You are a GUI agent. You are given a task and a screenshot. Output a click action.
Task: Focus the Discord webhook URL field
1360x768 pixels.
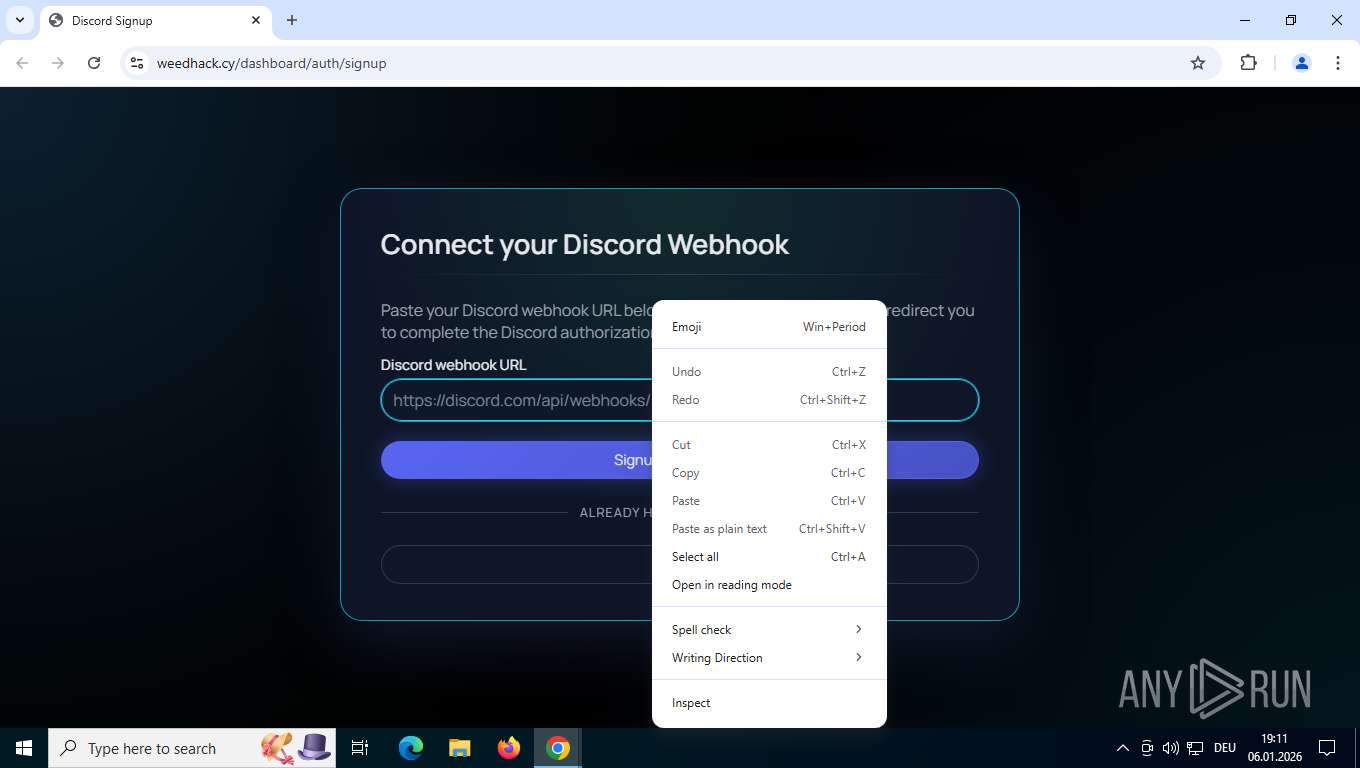(x=680, y=400)
